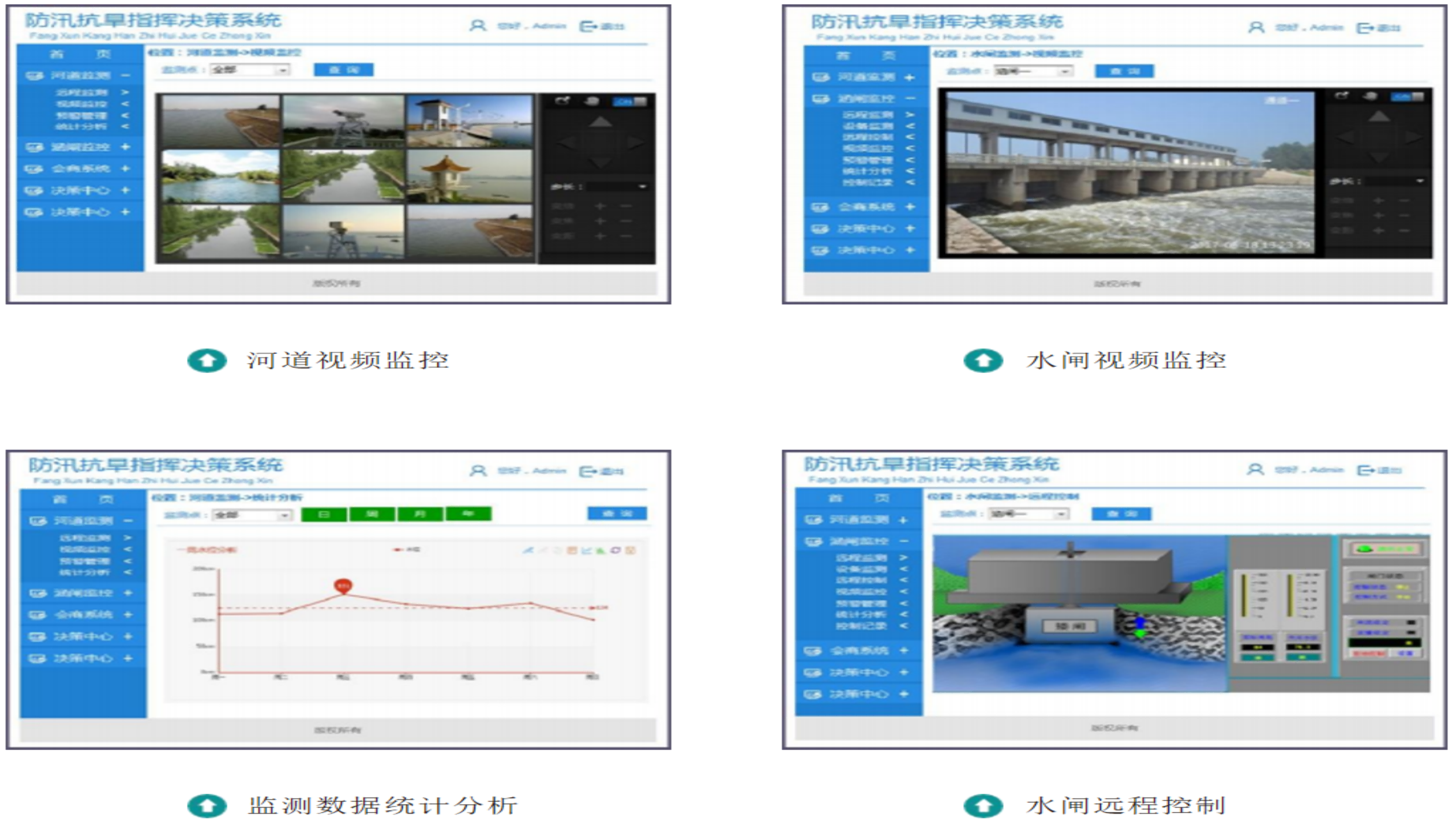Open 监测点 dropdown in 监测数据统计分析 panel
Viewport: 1456px width, 819px height.
coord(252,515)
